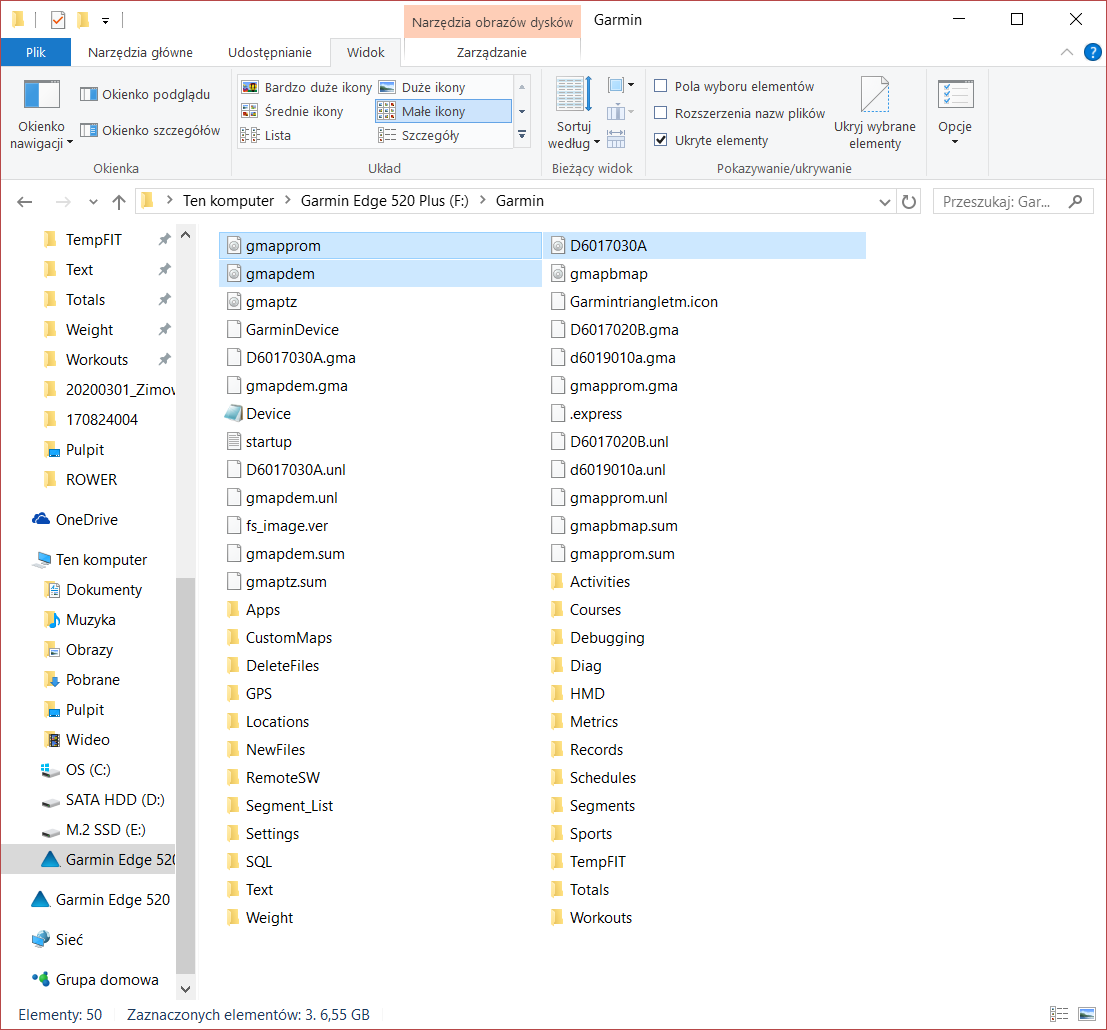Screen dimensions: 1107x1030
Task: Go up one folder level
Action: point(119,202)
